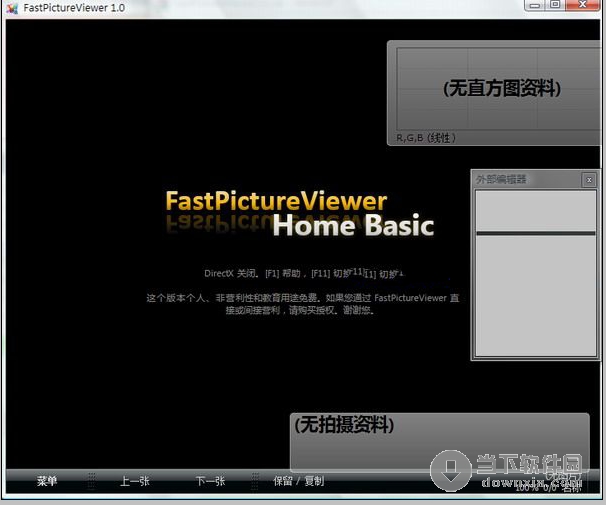Click the toolbar grip handle before 保留 / 复制
This screenshot has width=606, height=505.
click(255, 481)
